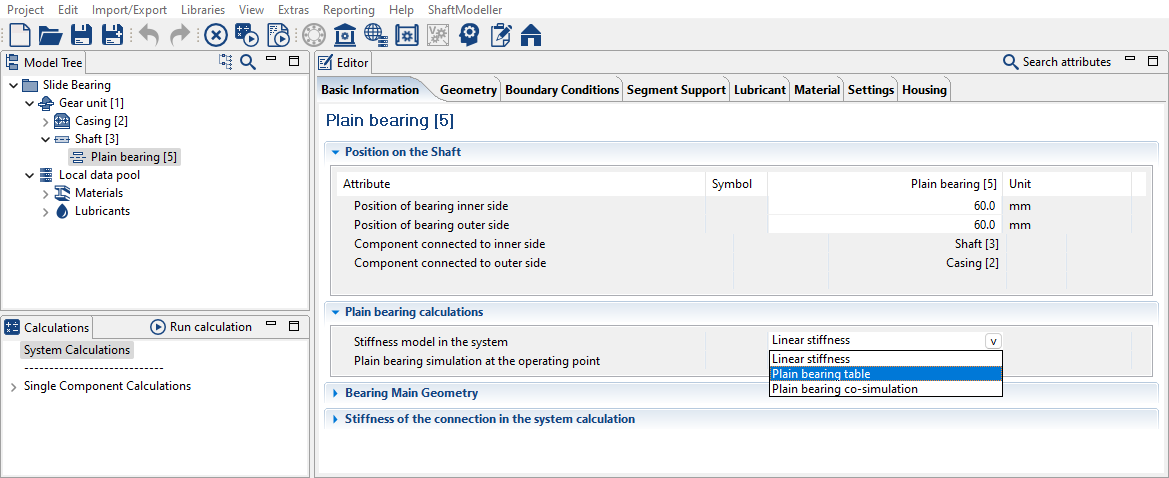Edit Position of bearing outer side value

click(x=883, y=224)
